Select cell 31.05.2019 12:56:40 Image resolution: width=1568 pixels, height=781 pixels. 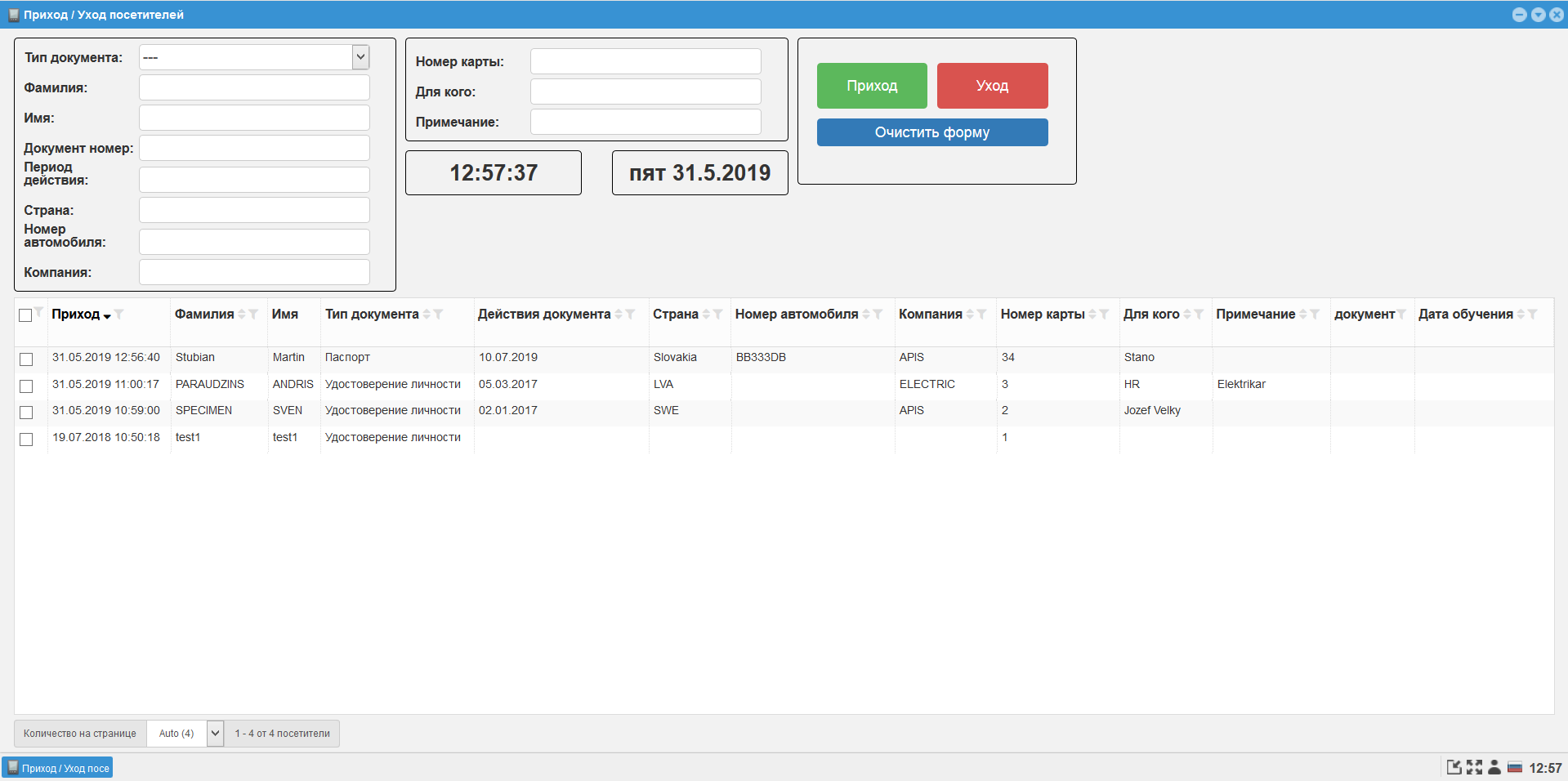point(106,358)
